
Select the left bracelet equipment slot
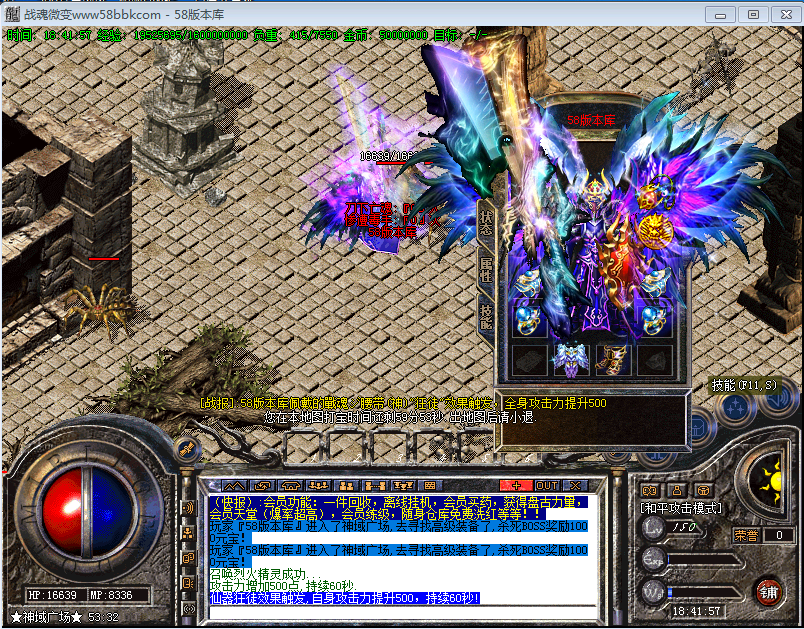[527, 281]
